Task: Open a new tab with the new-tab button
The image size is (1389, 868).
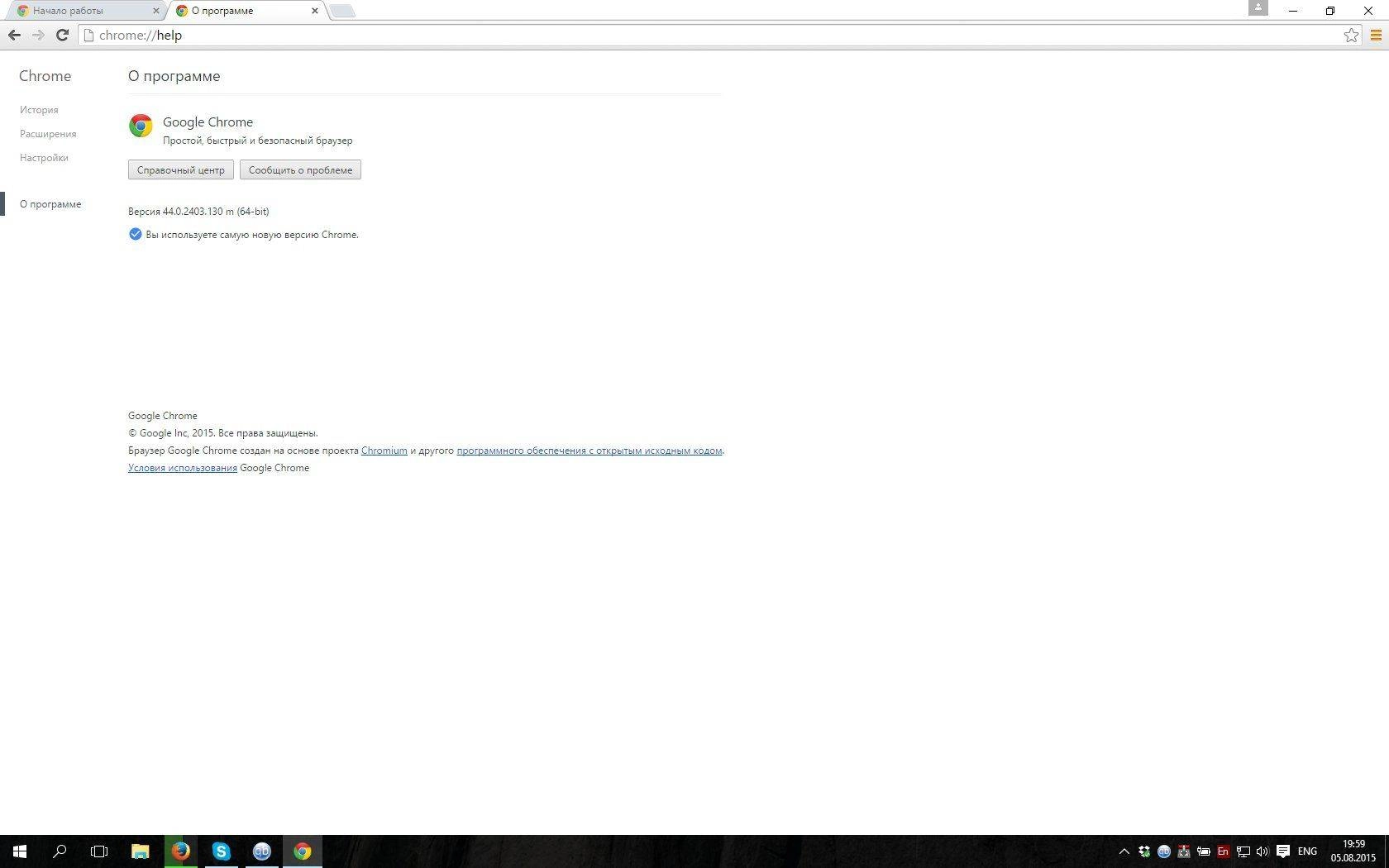Action: 342,11
